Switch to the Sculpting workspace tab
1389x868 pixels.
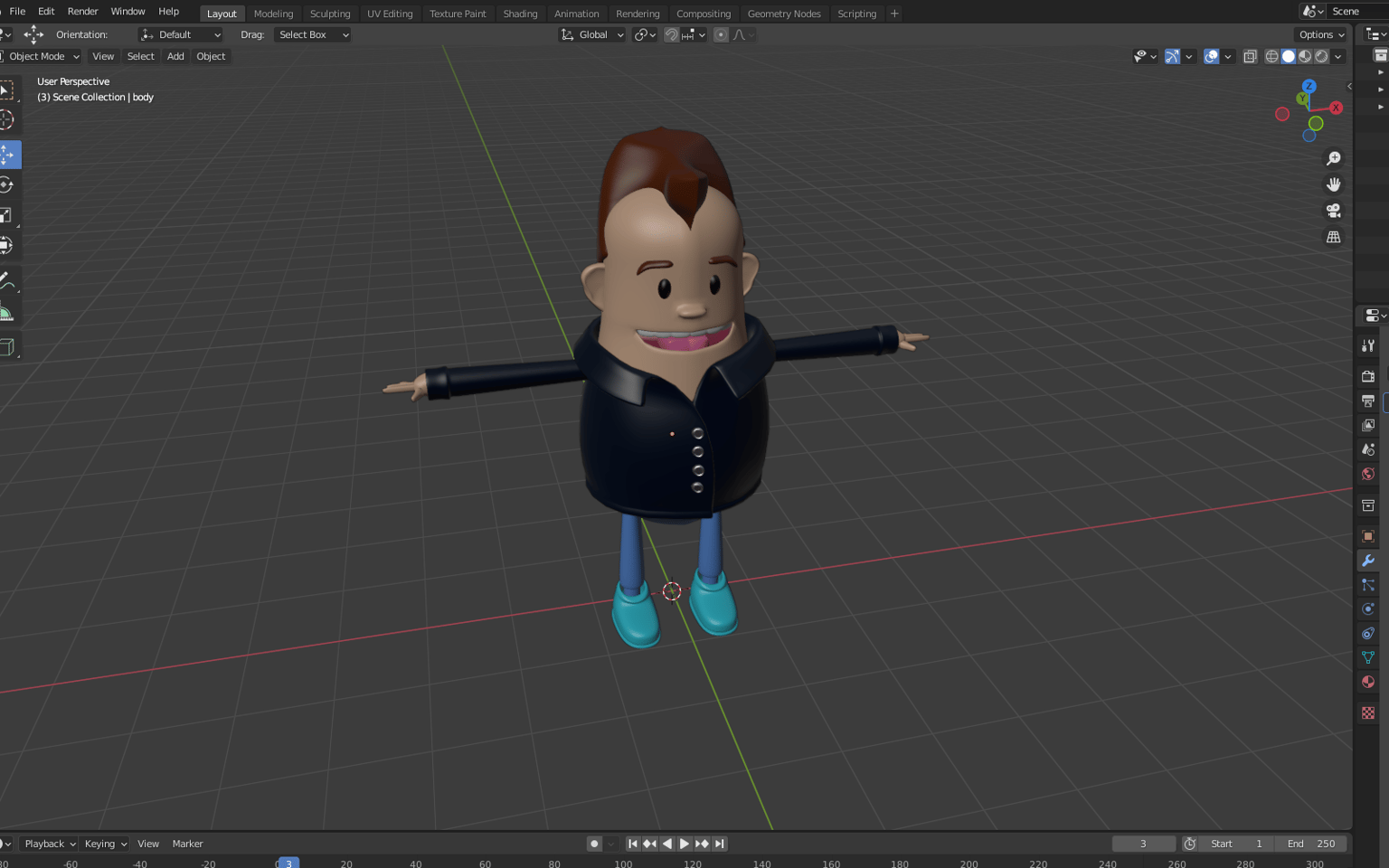(330, 14)
